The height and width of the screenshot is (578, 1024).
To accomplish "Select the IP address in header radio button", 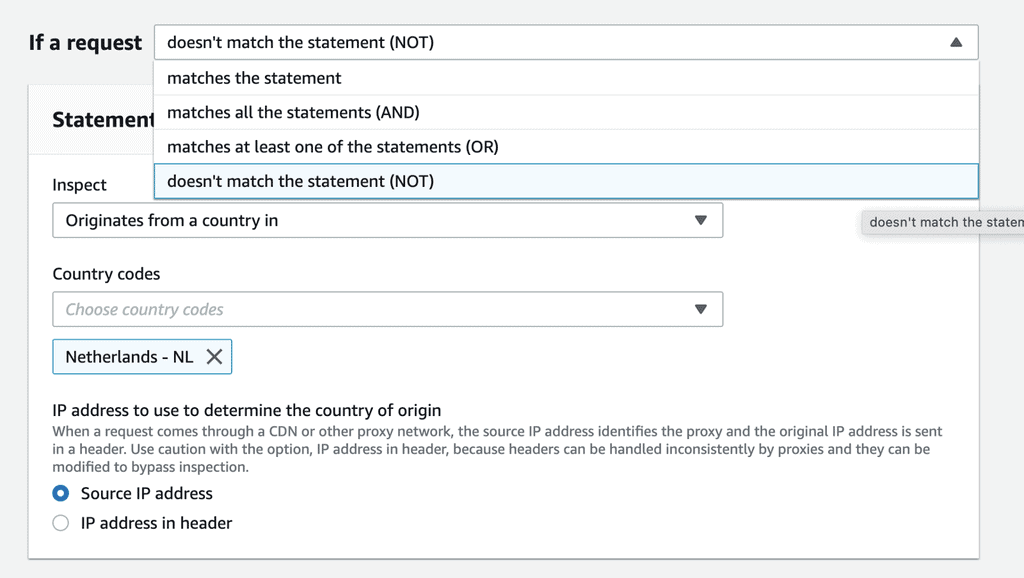I will tap(61, 523).
